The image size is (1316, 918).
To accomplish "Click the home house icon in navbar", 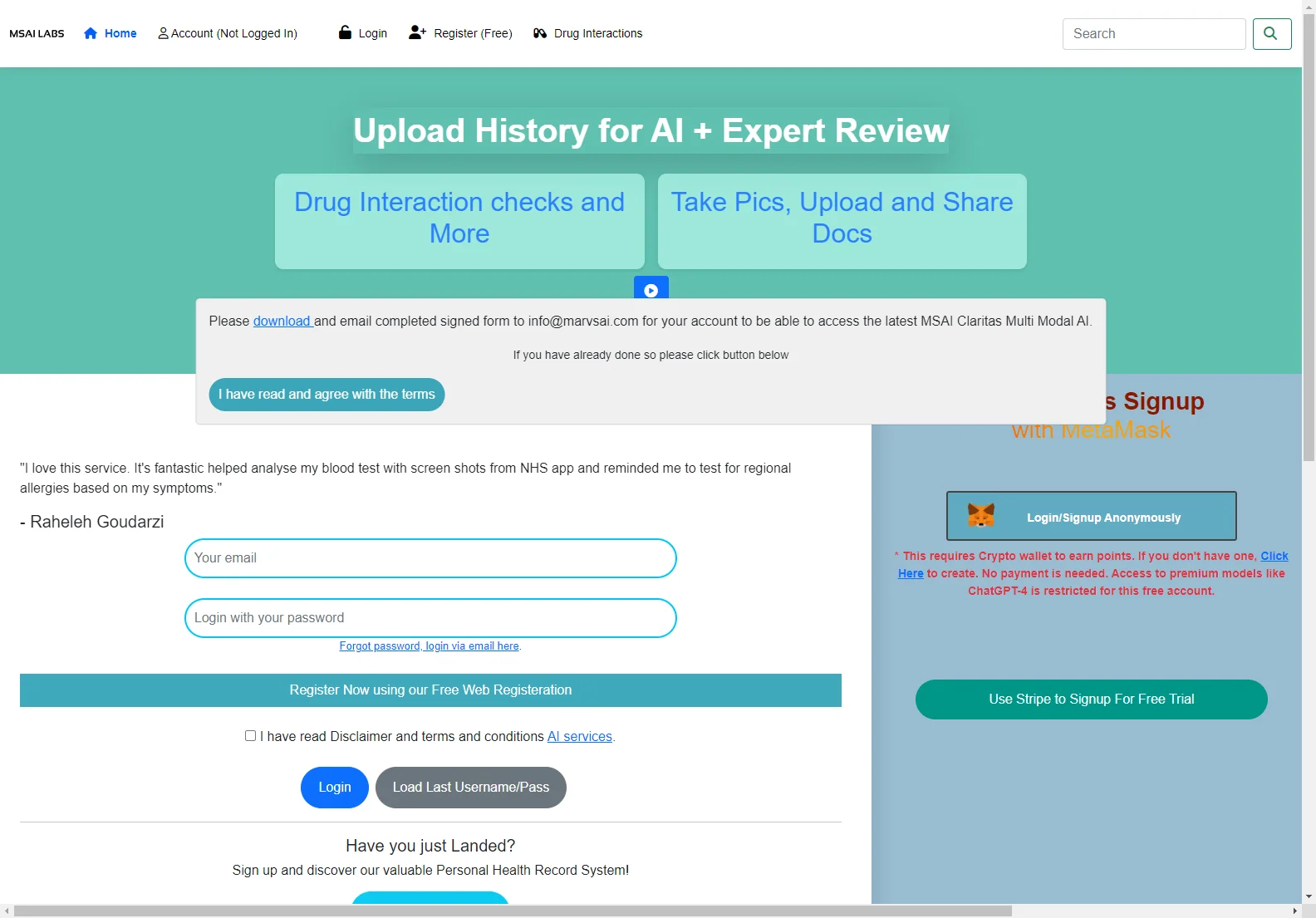I will click(91, 33).
